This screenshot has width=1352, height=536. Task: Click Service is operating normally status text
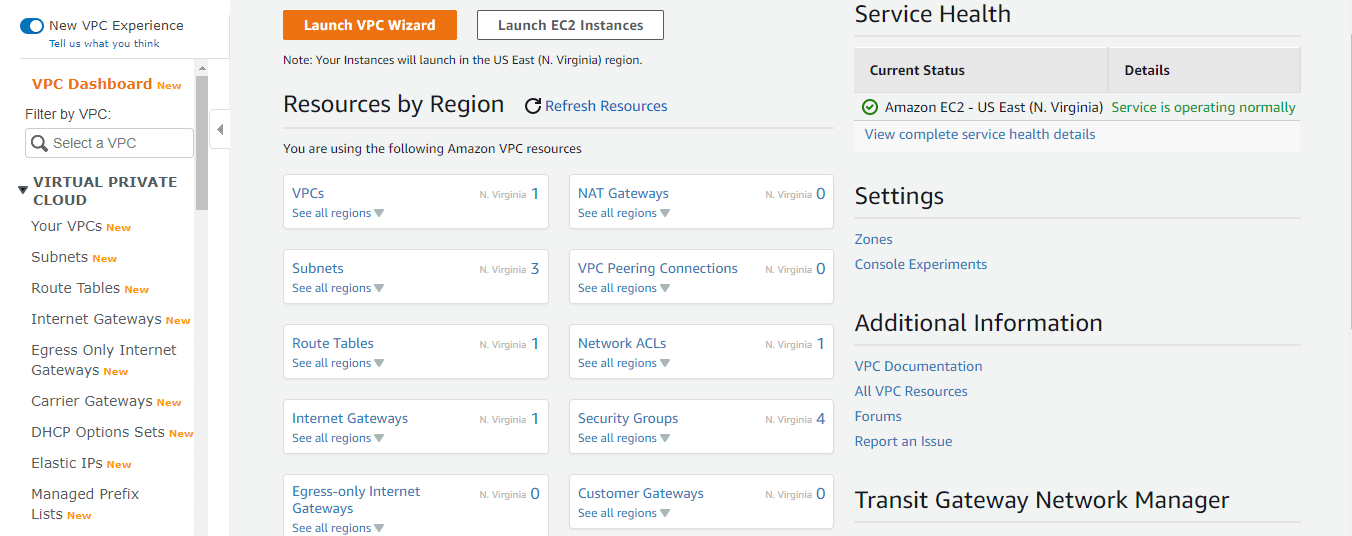(1203, 107)
